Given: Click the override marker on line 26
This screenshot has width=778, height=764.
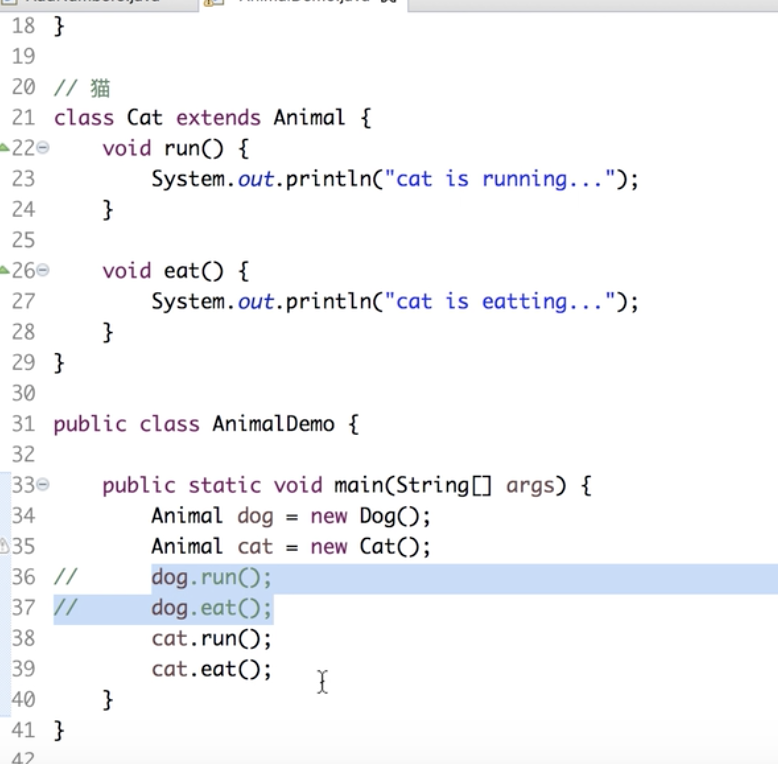Looking at the screenshot, I should pyautogui.click(x=5, y=270).
